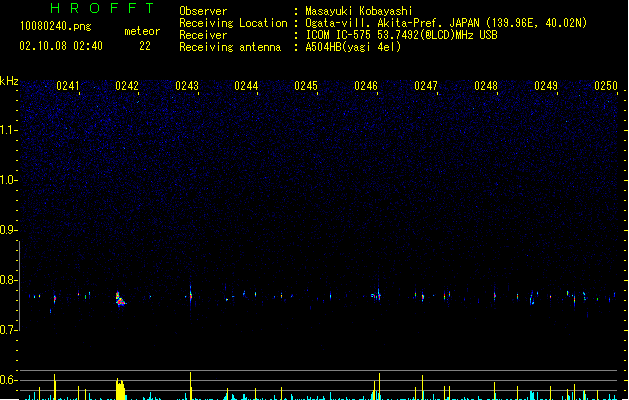
Task: Click the 1.1 kHz axis label
Action: 8,130
